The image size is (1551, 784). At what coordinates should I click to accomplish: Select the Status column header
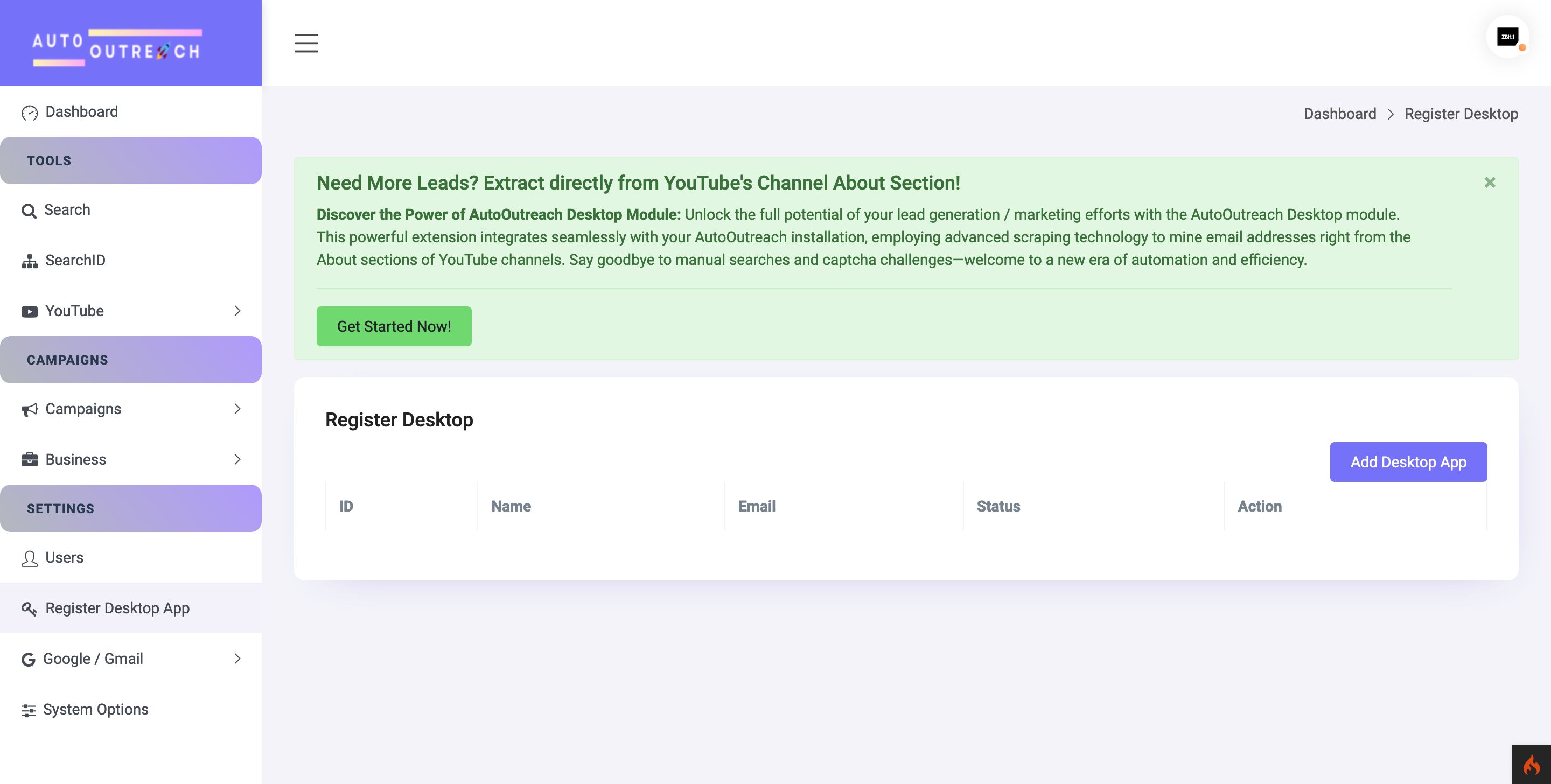[998, 506]
